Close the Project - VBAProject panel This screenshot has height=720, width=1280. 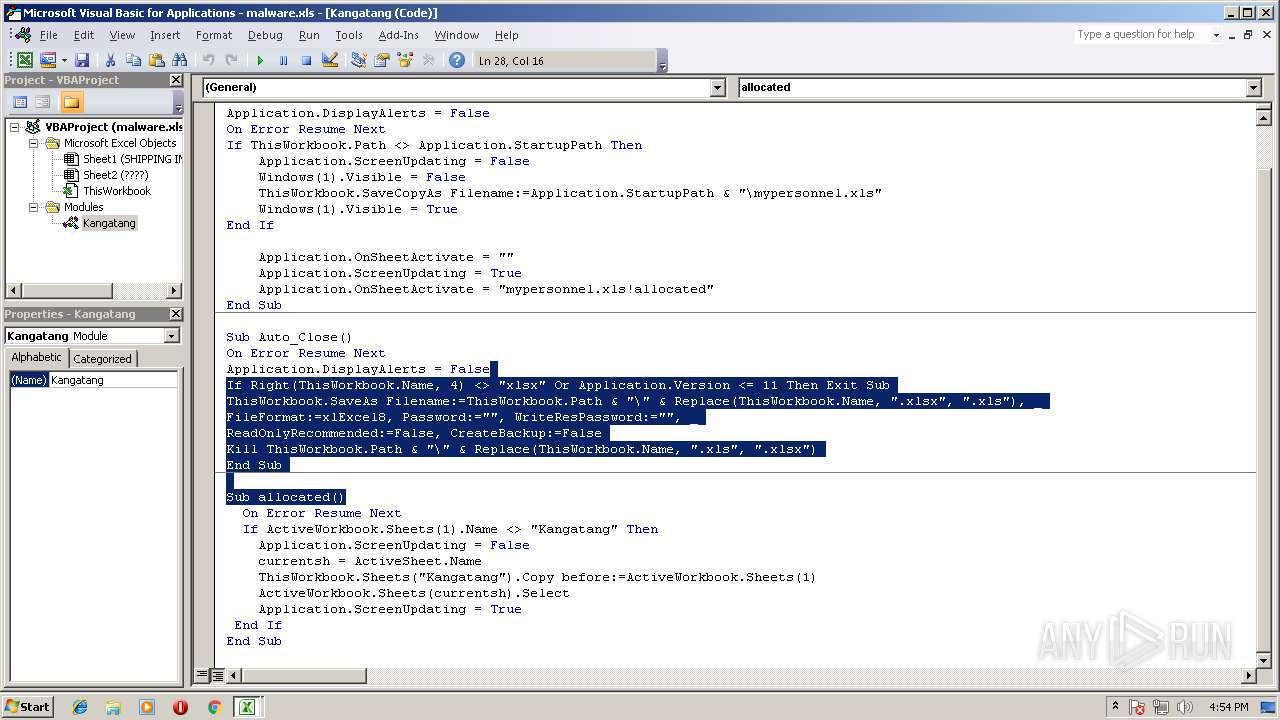point(176,80)
